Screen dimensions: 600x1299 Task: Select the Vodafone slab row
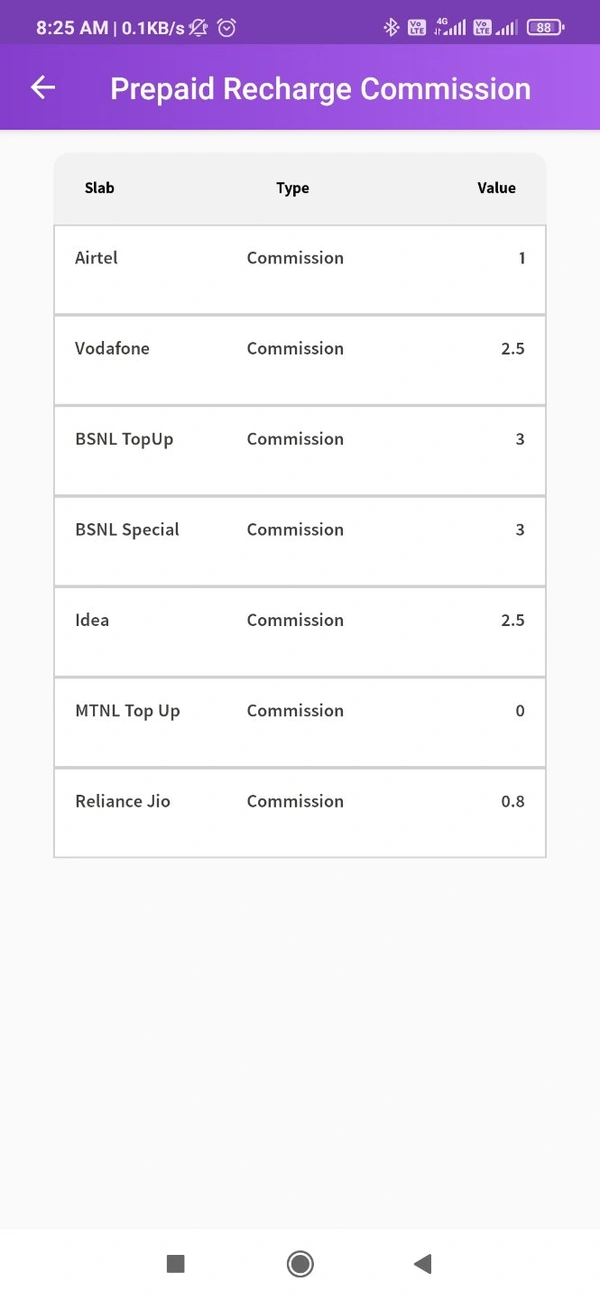[x=299, y=360]
